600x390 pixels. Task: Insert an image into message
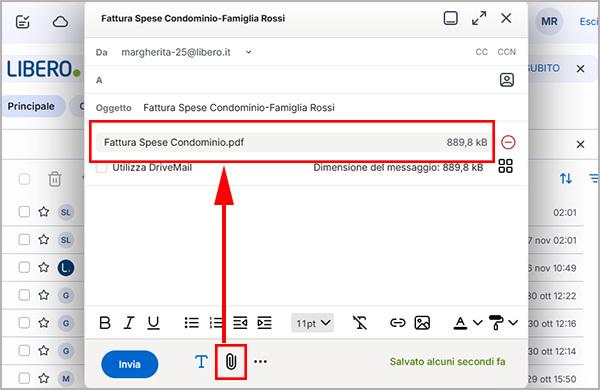(x=422, y=323)
